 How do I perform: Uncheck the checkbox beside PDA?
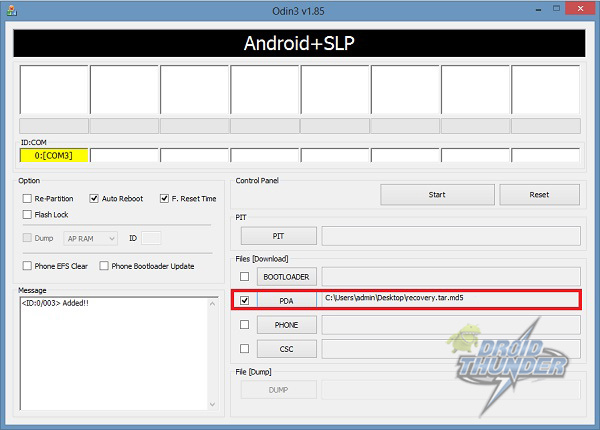point(245,299)
